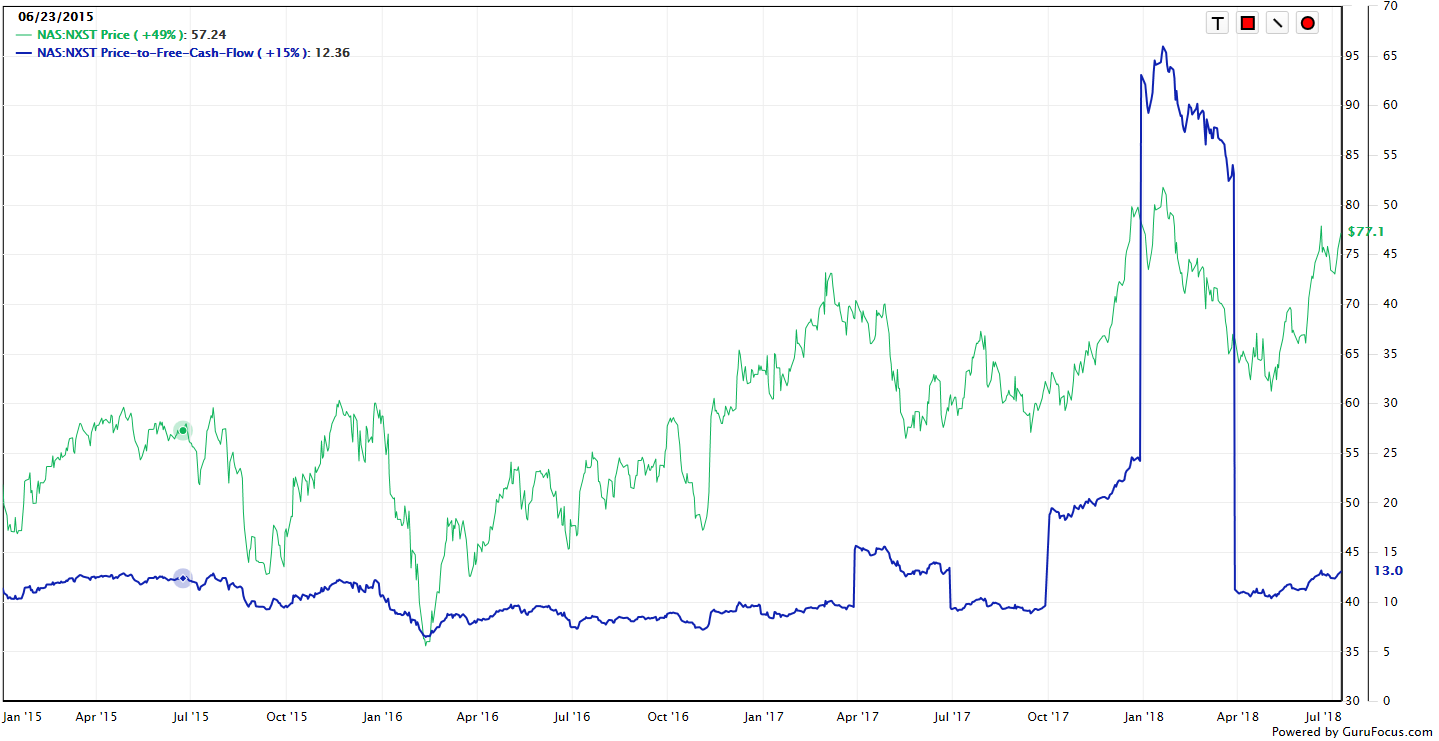Viewport: 1439px width, 741px height.
Task: Click the 95 price axis label
Action: (1352, 56)
